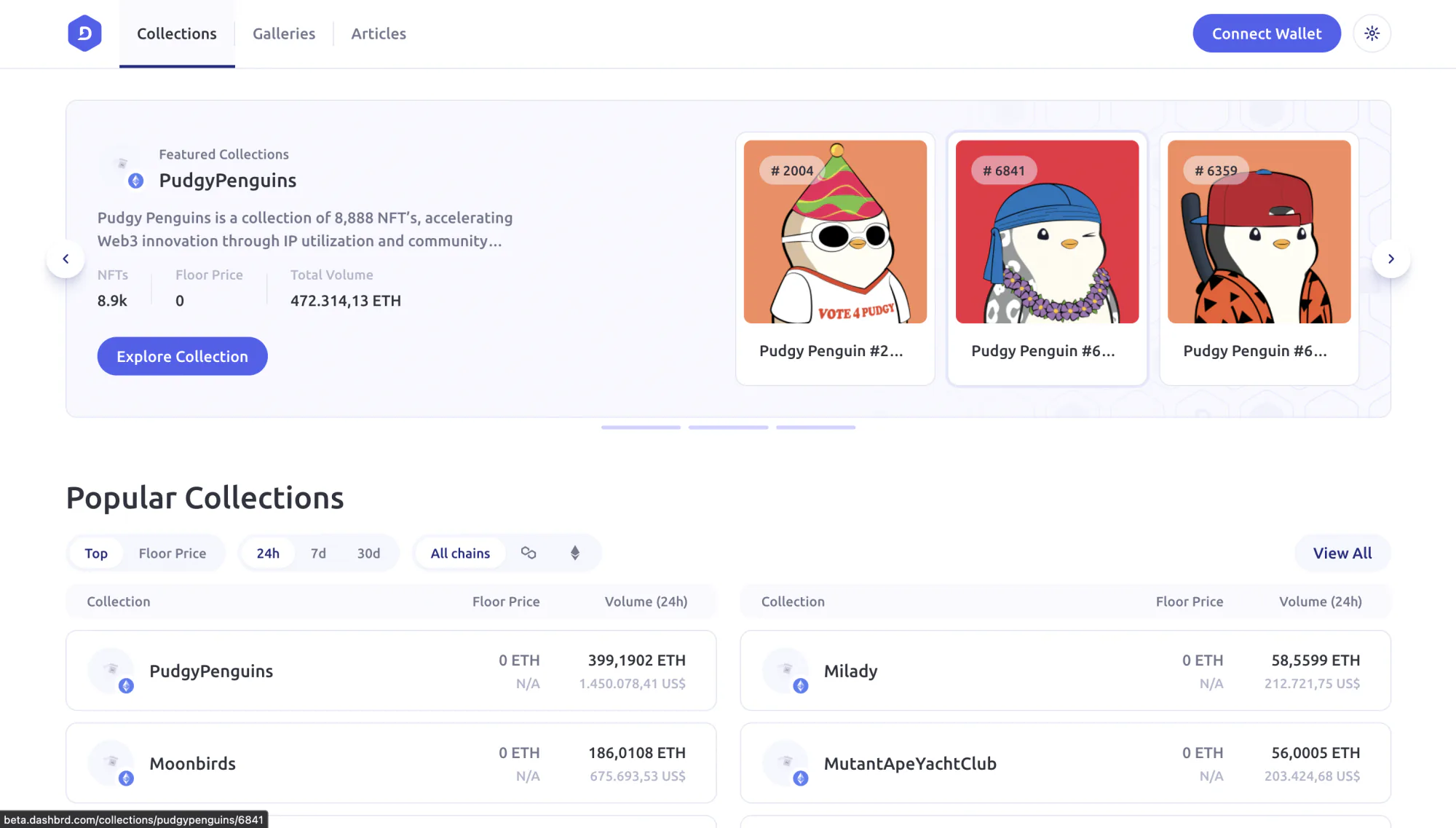Select the 30d time period
This screenshot has width=1456, height=828.
coord(368,553)
